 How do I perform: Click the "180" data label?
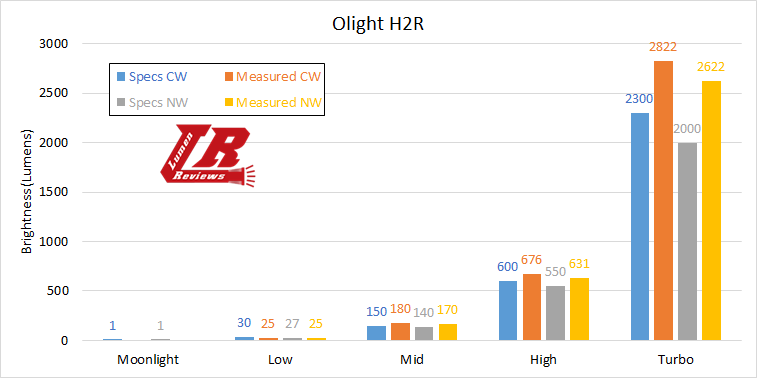pyautogui.click(x=401, y=309)
